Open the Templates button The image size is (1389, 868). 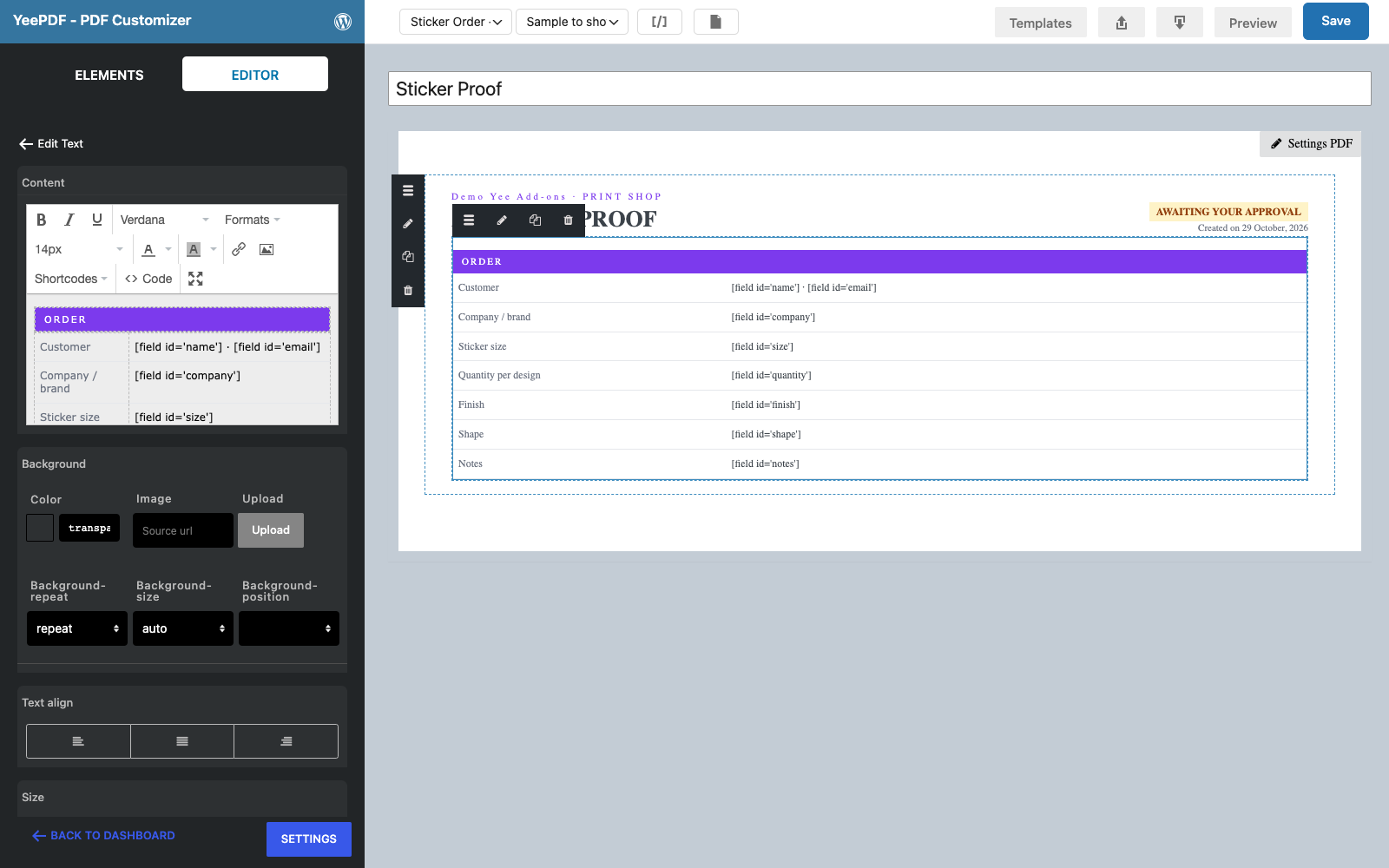point(1040,23)
